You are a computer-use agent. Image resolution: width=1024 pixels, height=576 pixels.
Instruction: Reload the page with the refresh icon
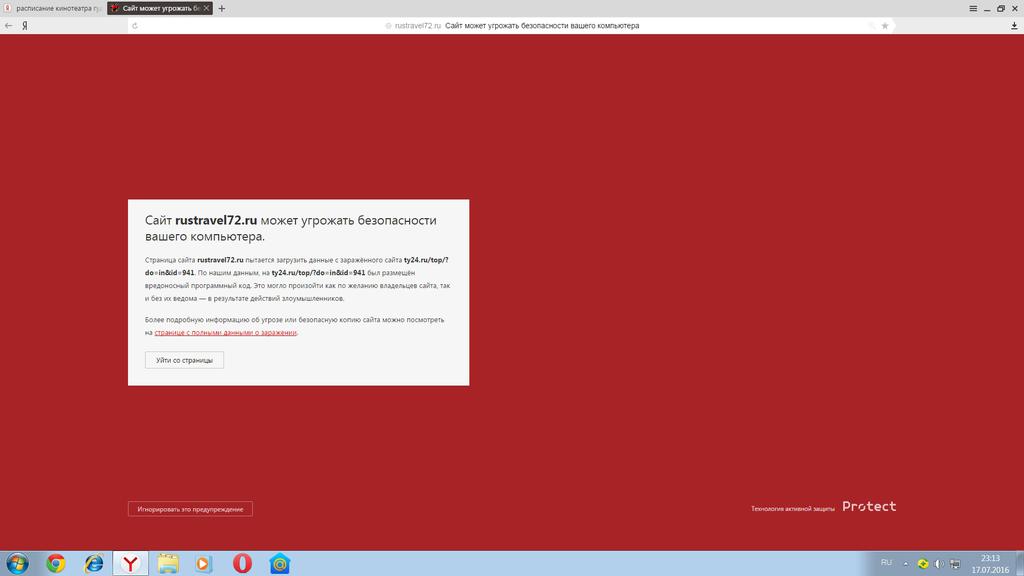point(134,26)
